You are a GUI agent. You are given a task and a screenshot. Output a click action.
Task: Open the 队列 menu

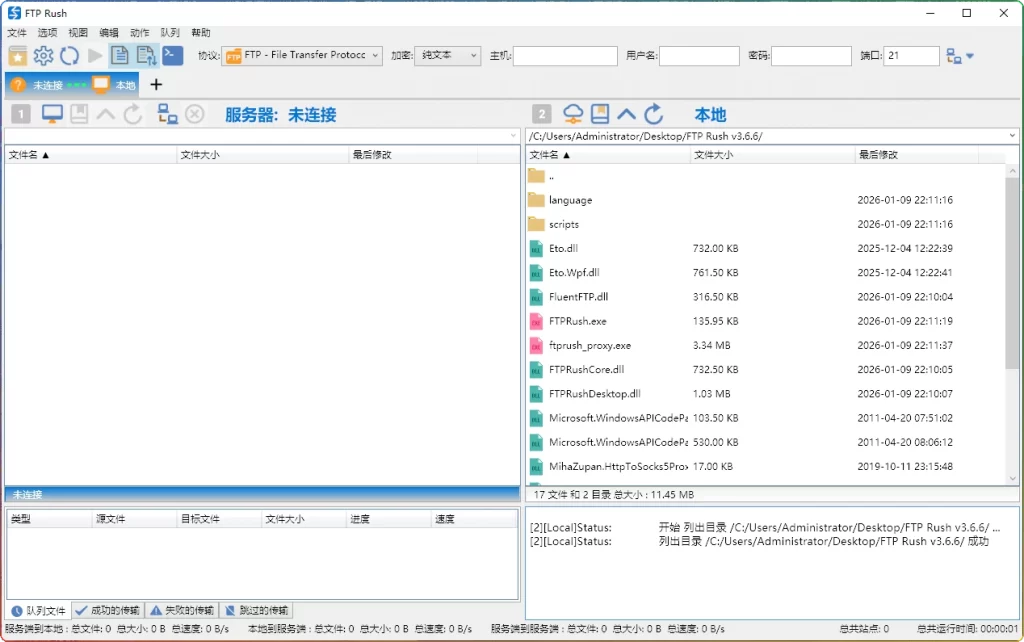168,31
